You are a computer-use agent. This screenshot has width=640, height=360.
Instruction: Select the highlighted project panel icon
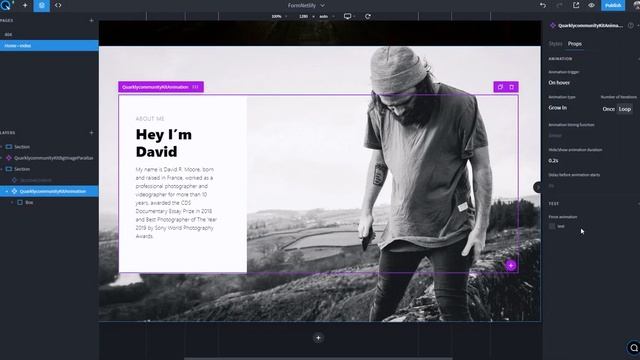click(42, 5)
